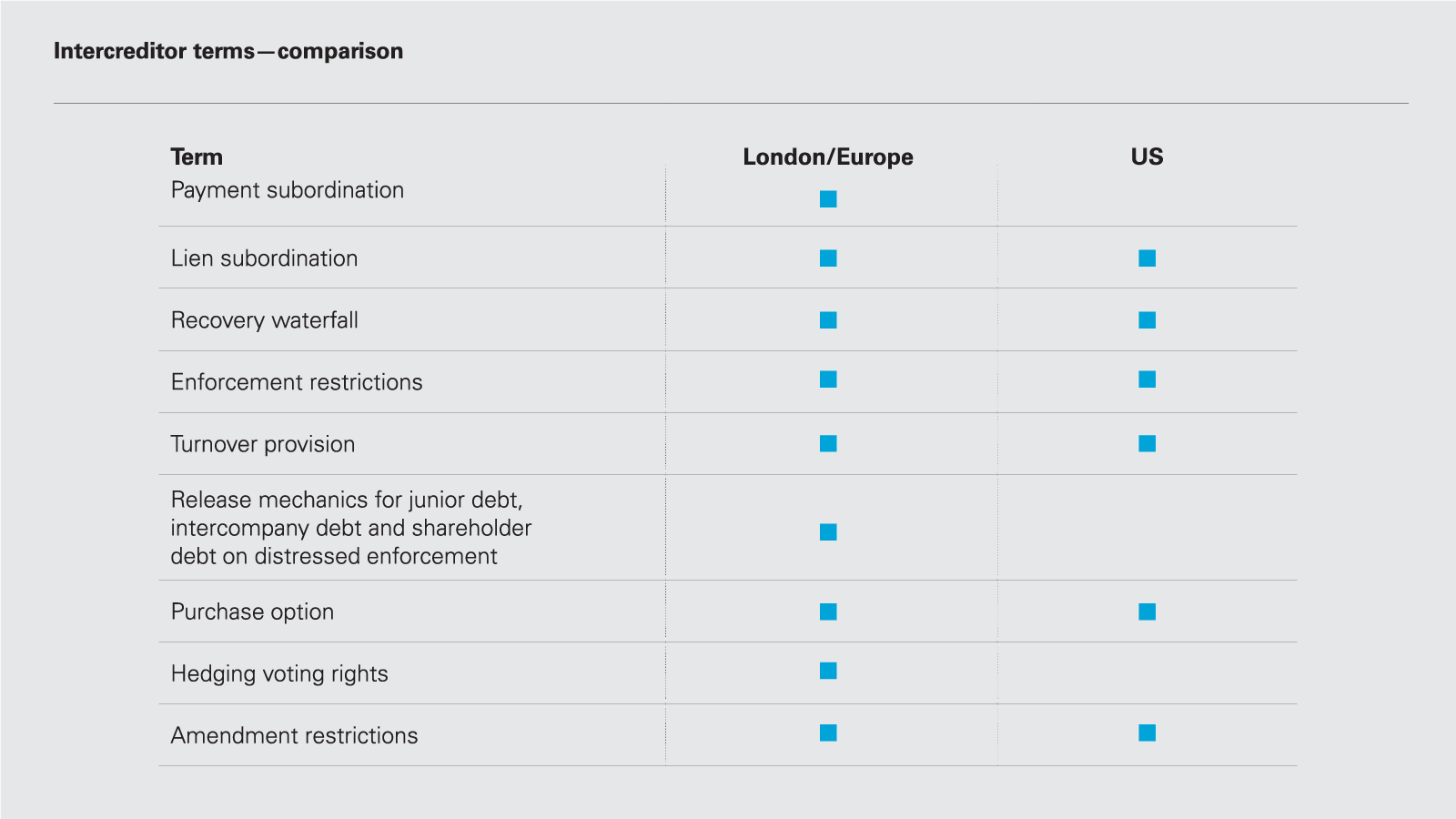Click the London/Europe column header
Screen dimensions: 1456x819
[x=827, y=157]
